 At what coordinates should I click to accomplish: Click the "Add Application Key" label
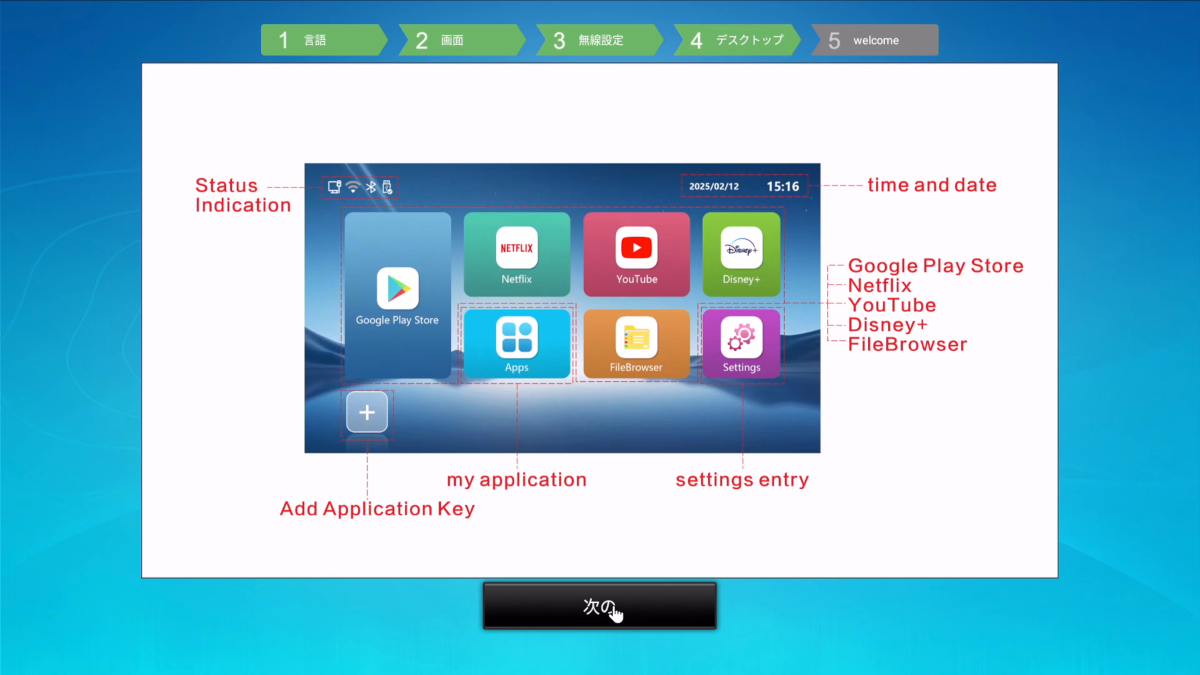pyautogui.click(x=377, y=509)
